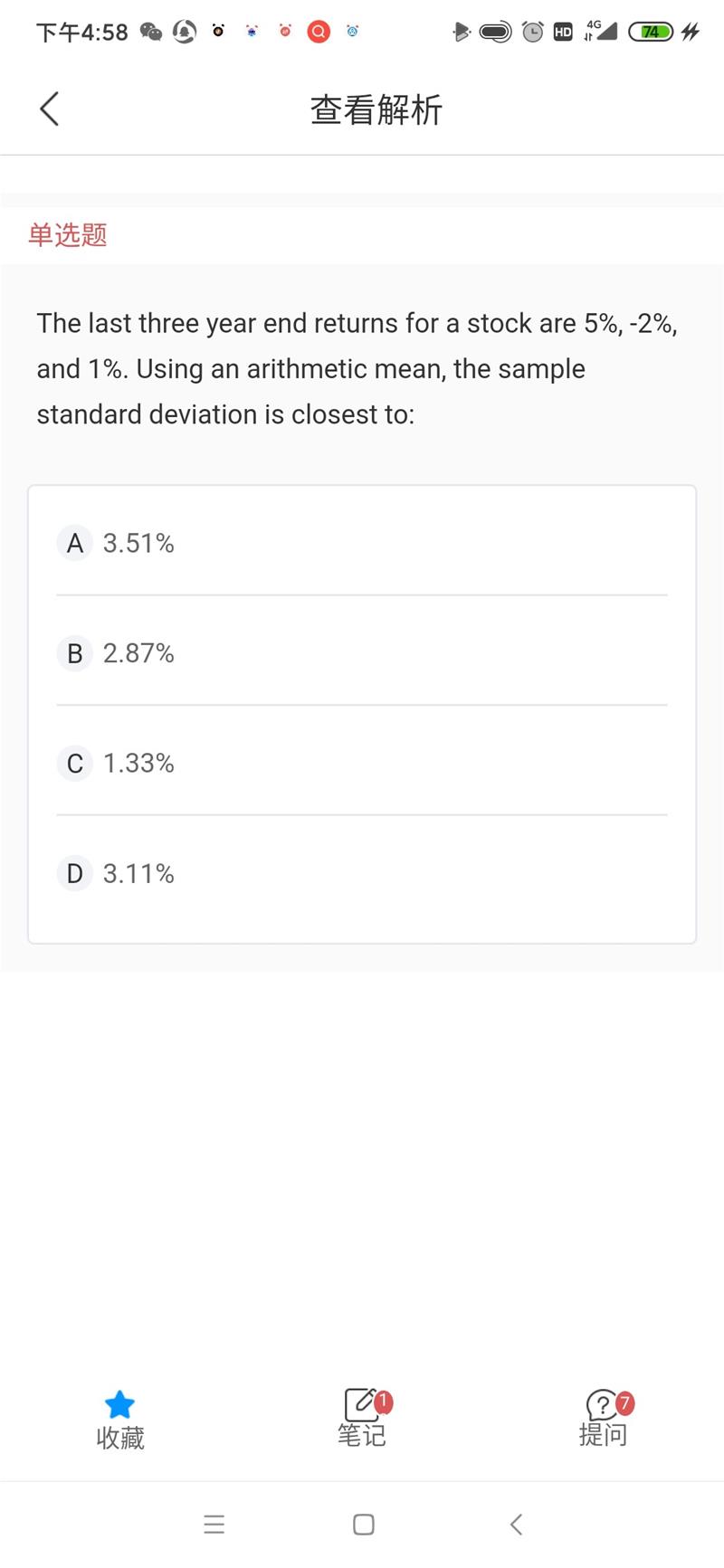The image size is (724, 1568).
Task: Tap the 查看解析 page title
Action: pos(376,109)
